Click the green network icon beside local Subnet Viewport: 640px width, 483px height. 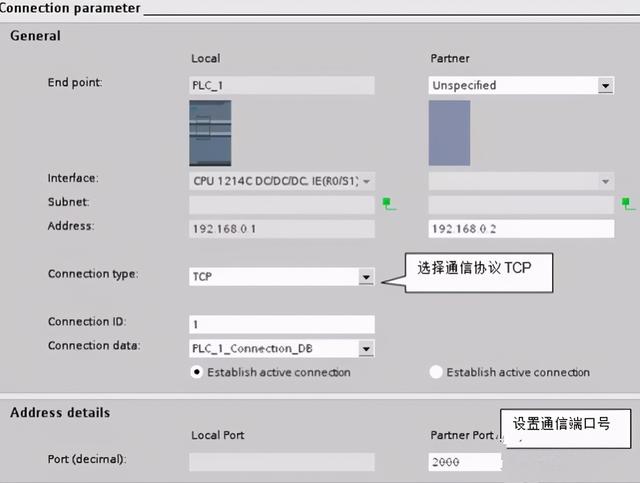388,204
